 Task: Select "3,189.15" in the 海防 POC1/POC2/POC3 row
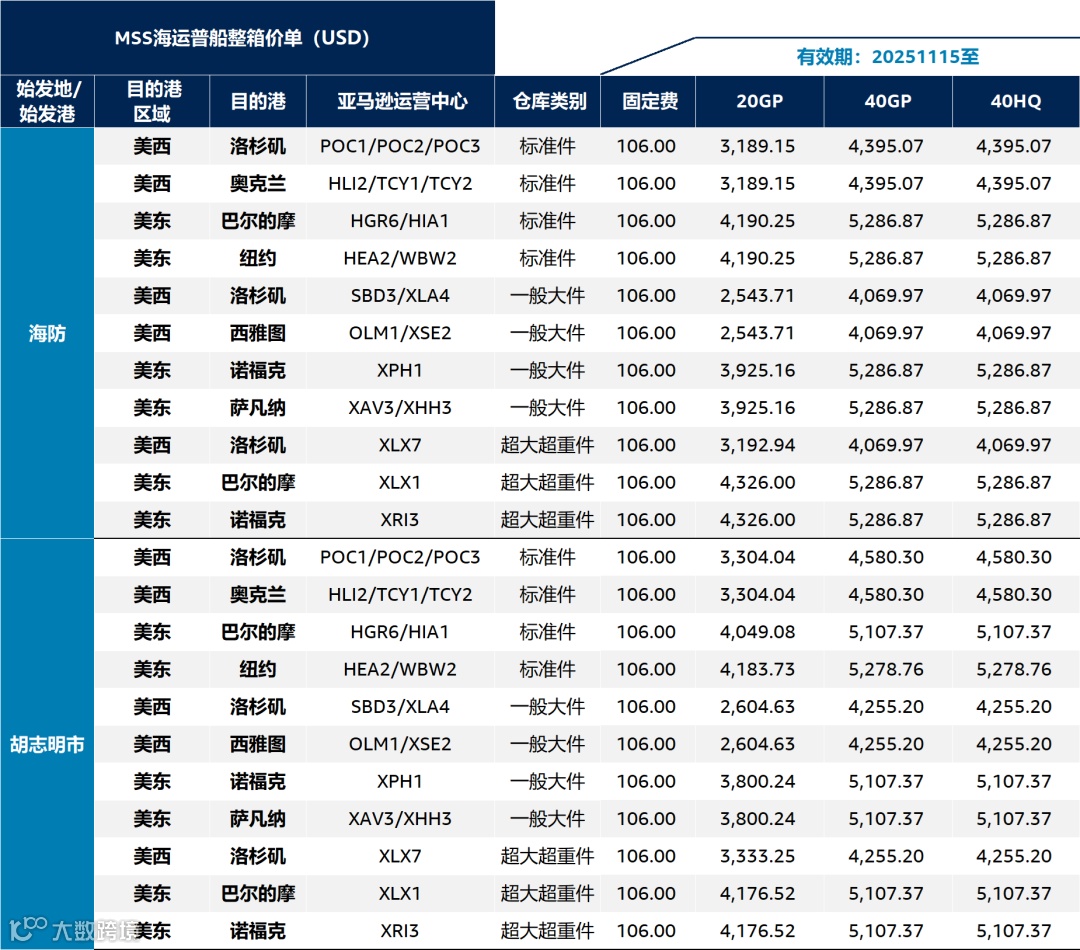pyautogui.click(x=758, y=146)
